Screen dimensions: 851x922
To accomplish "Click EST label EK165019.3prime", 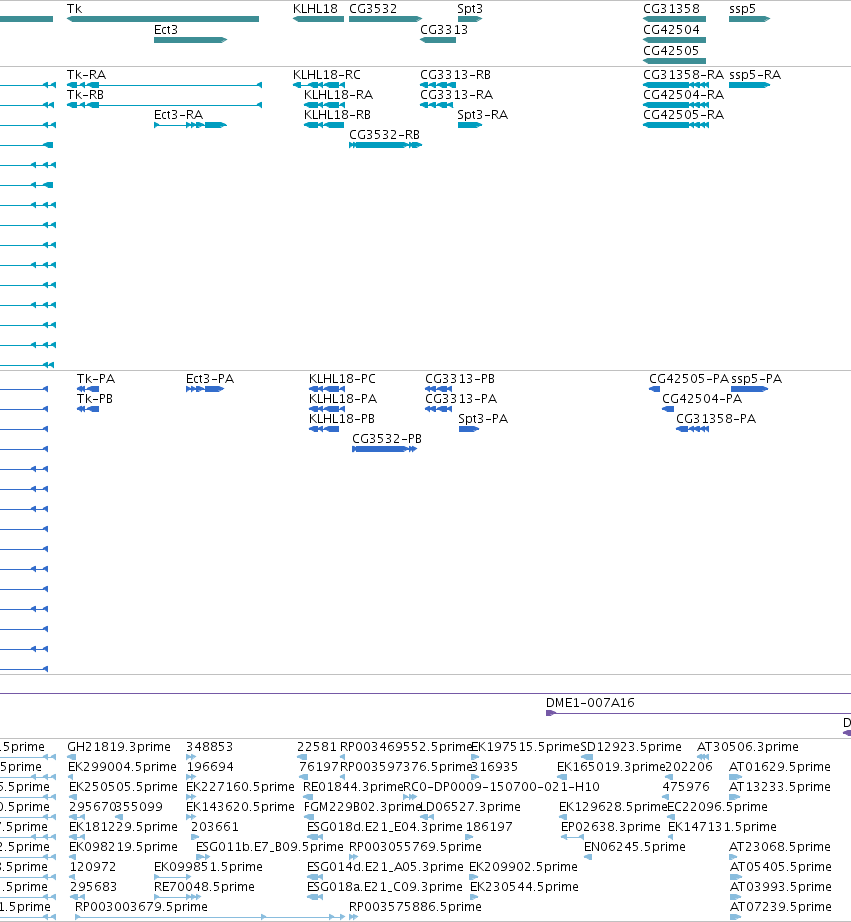I will click(611, 767).
